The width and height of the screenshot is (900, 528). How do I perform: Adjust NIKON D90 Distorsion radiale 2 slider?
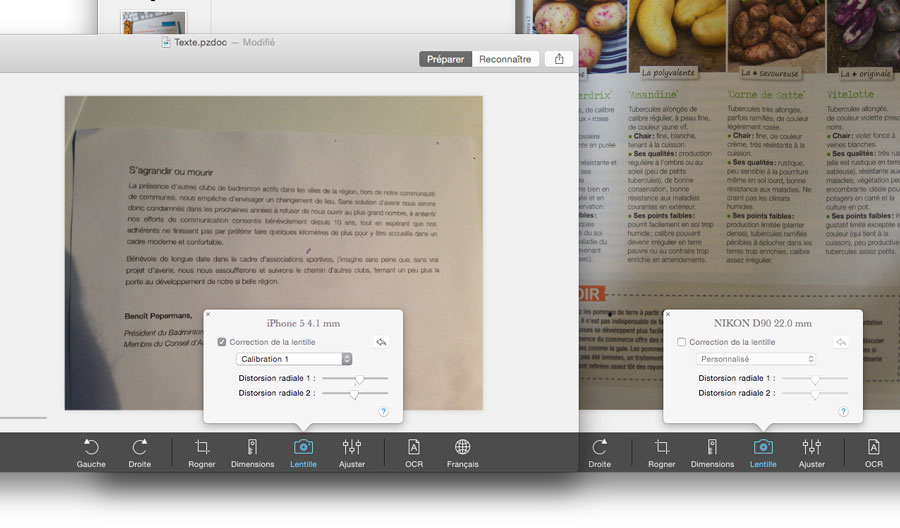pos(814,394)
